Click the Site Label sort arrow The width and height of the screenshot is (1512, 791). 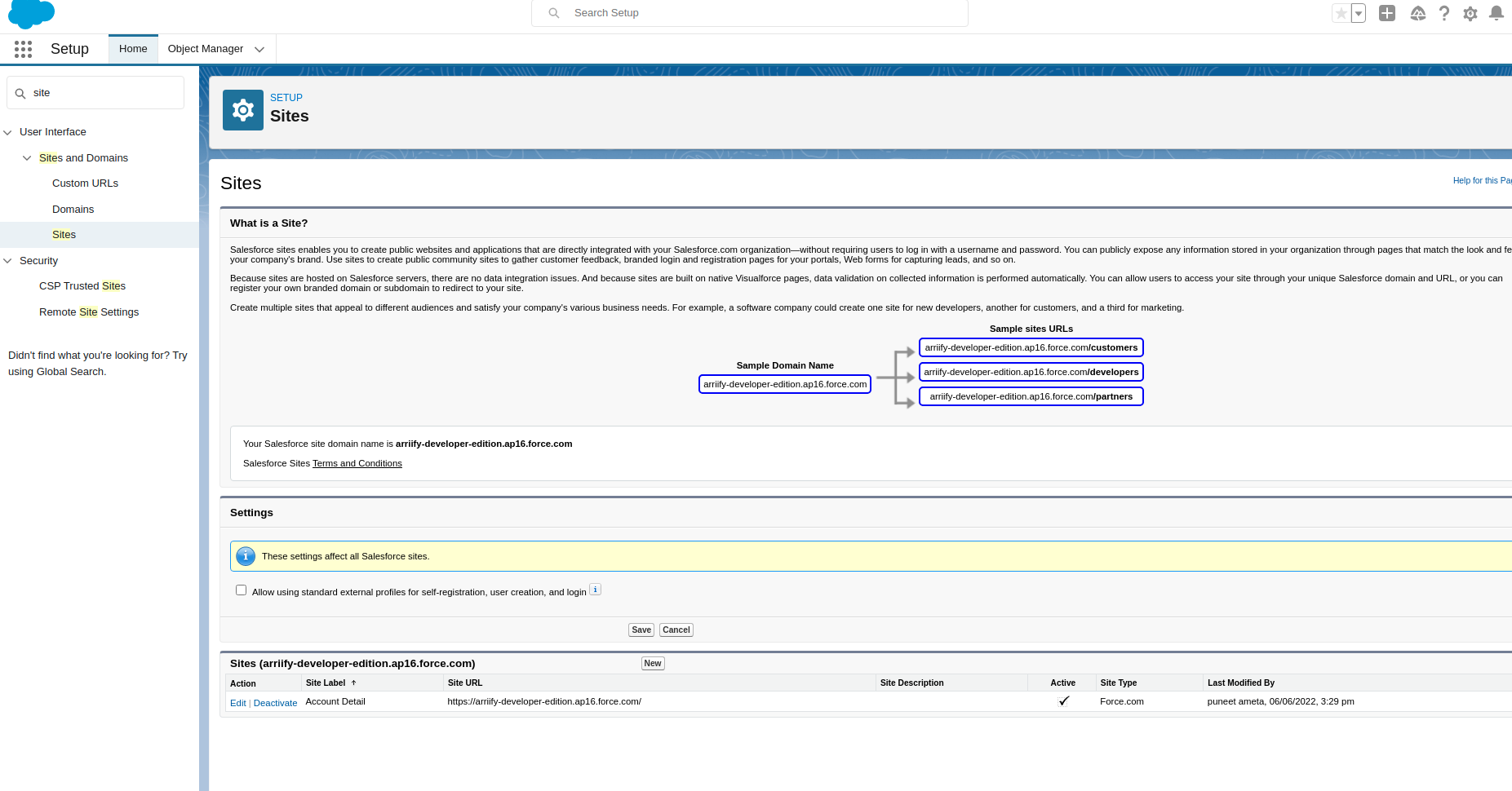pyautogui.click(x=353, y=683)
